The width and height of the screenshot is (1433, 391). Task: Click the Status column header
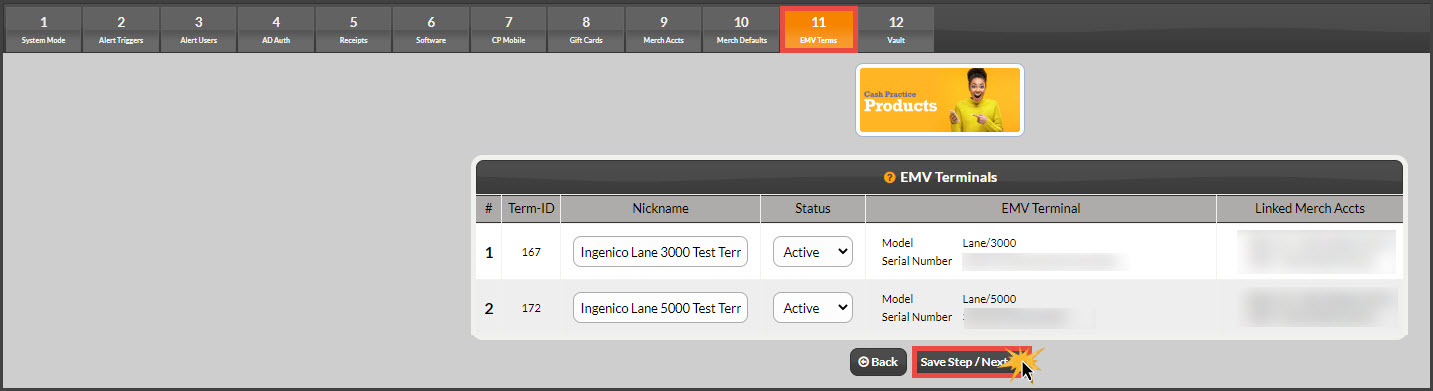point(813,208)
